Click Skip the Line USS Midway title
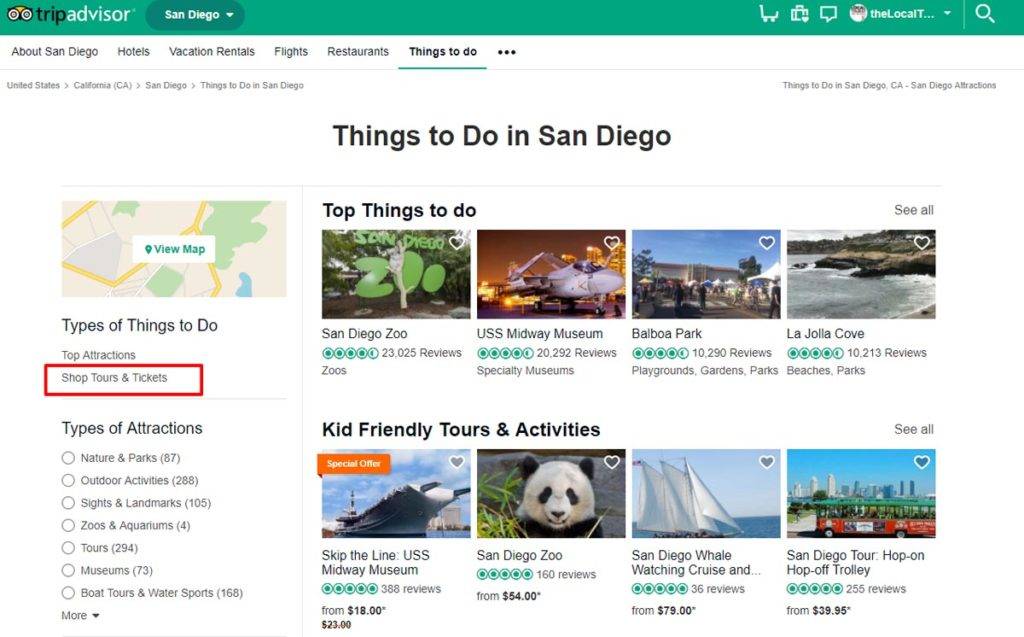This screenshot has height=637, width=1024. pos(376,563)
